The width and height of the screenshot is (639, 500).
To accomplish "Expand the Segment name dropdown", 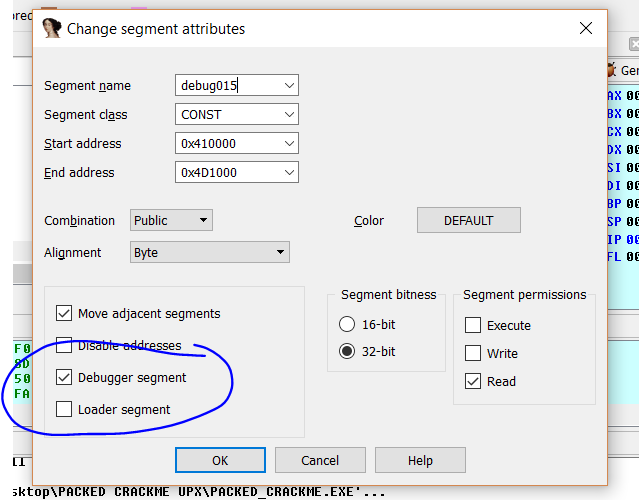I will [x=289, y=86].
